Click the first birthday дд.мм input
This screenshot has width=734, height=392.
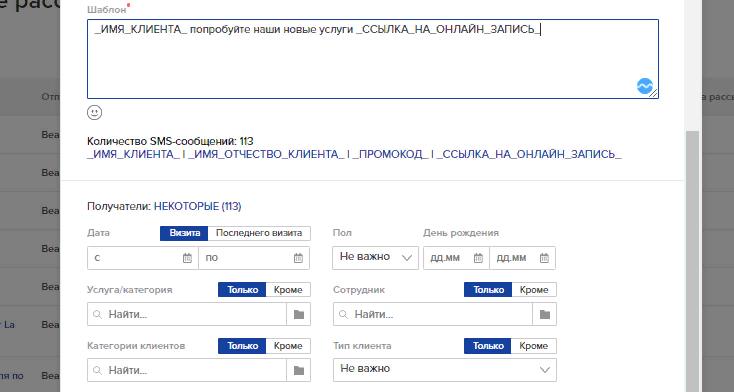(x=456, y=258)
